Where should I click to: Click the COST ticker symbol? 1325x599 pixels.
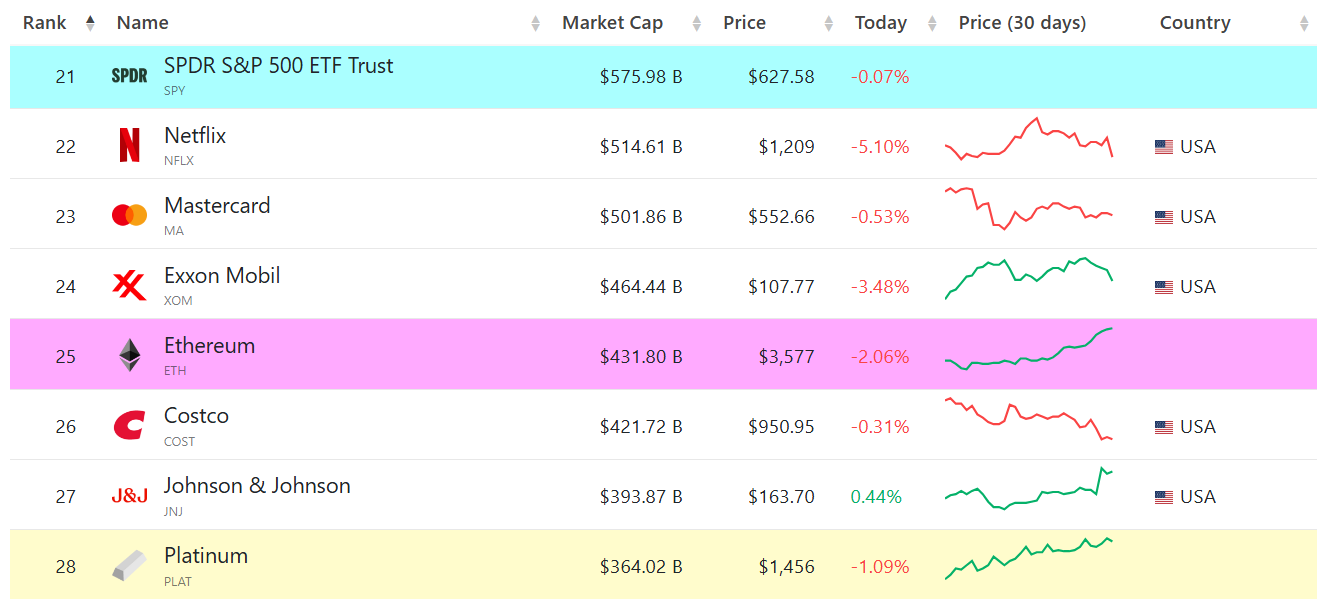[x=180, y=441]
